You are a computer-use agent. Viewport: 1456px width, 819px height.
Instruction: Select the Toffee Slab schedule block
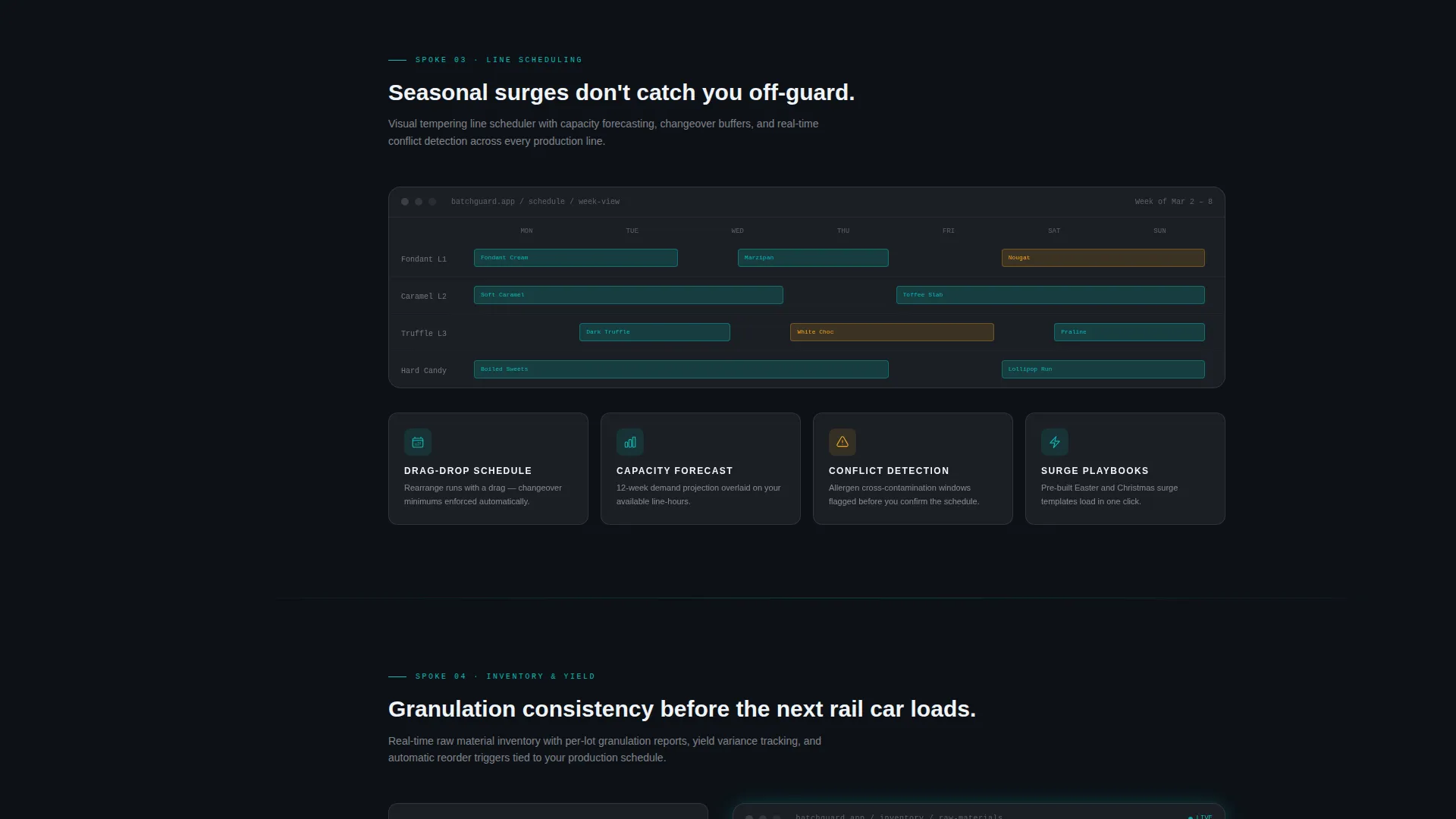tap(1050, 295)
